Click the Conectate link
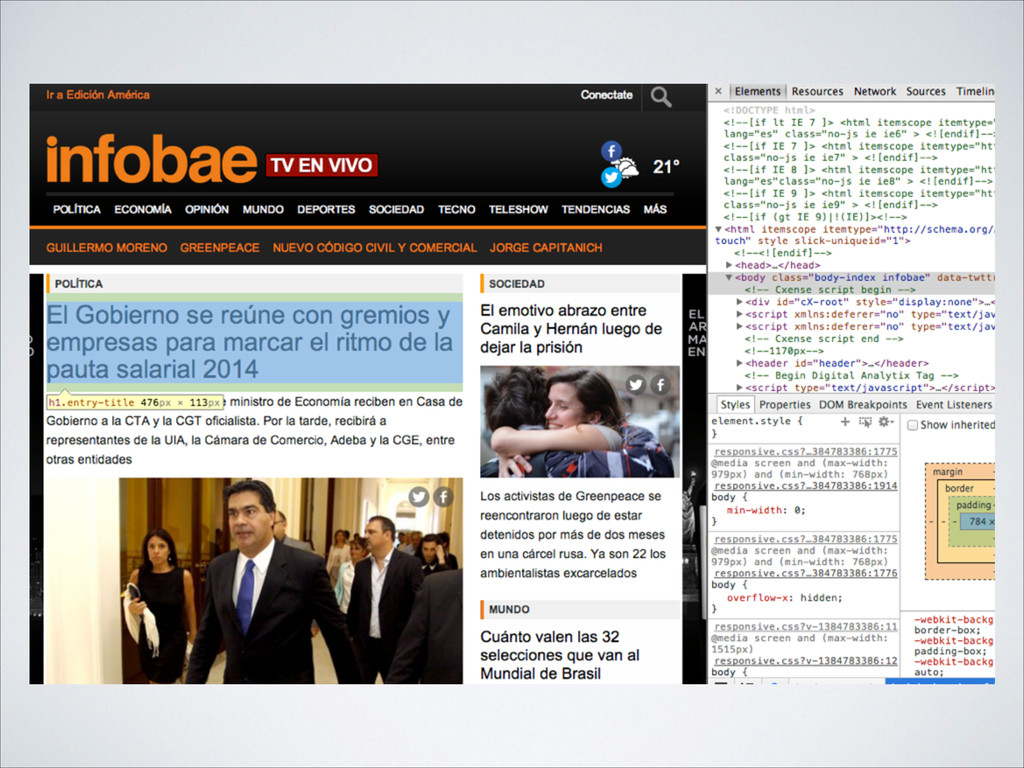The height and width of the screenshot is (768, 1024). pos(607,95)
